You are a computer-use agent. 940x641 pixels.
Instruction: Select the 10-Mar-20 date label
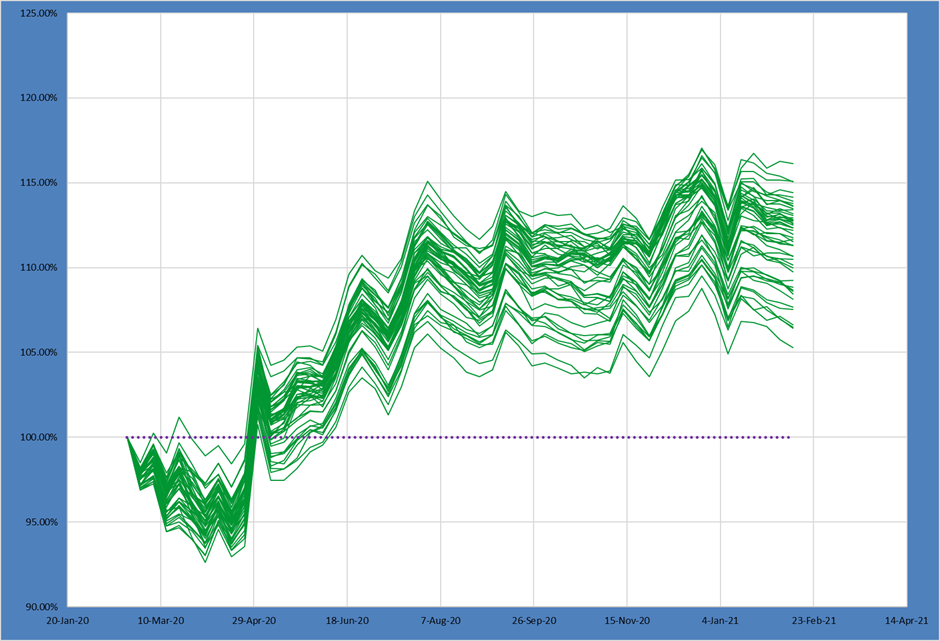[161, 621]
